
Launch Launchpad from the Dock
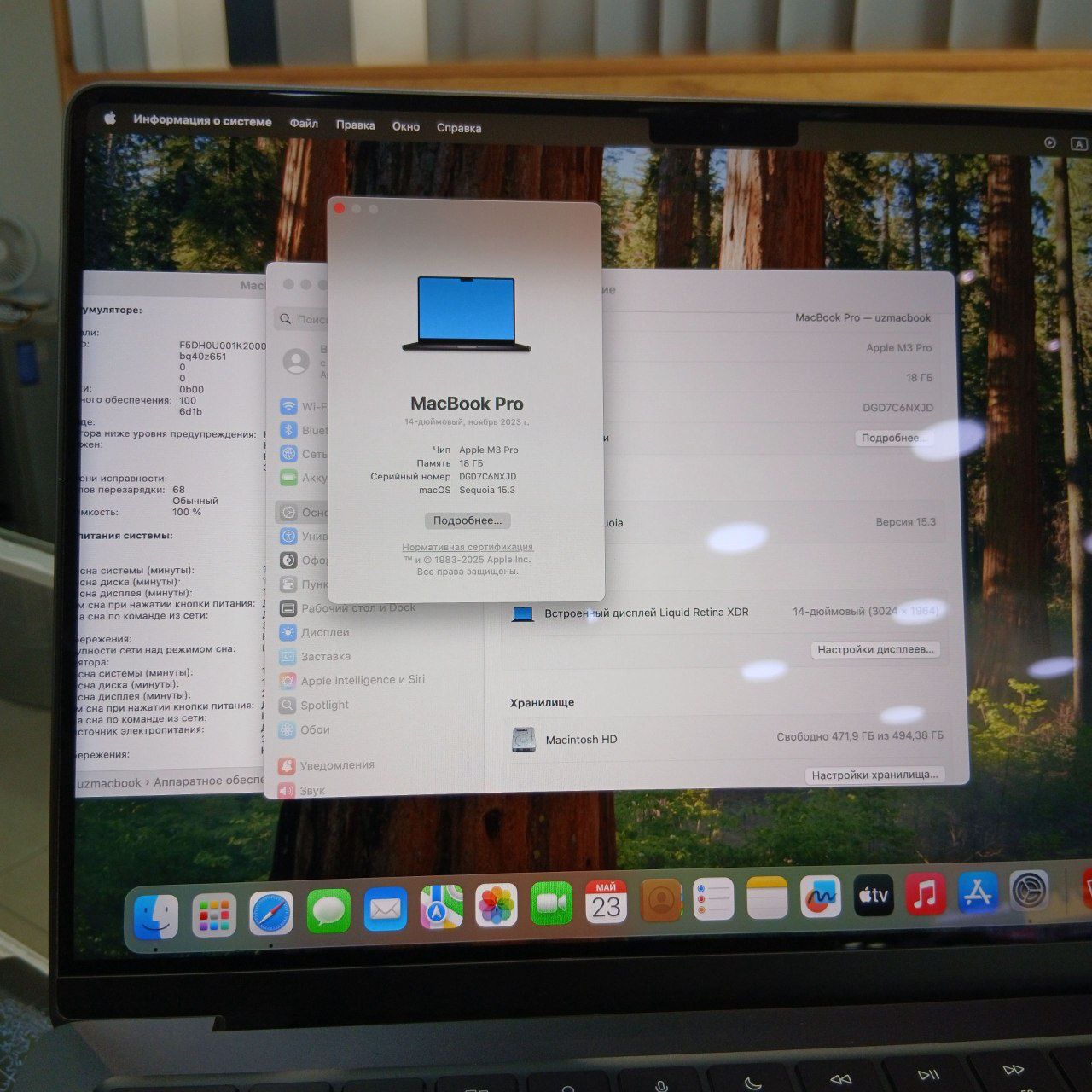click(214, 915)
